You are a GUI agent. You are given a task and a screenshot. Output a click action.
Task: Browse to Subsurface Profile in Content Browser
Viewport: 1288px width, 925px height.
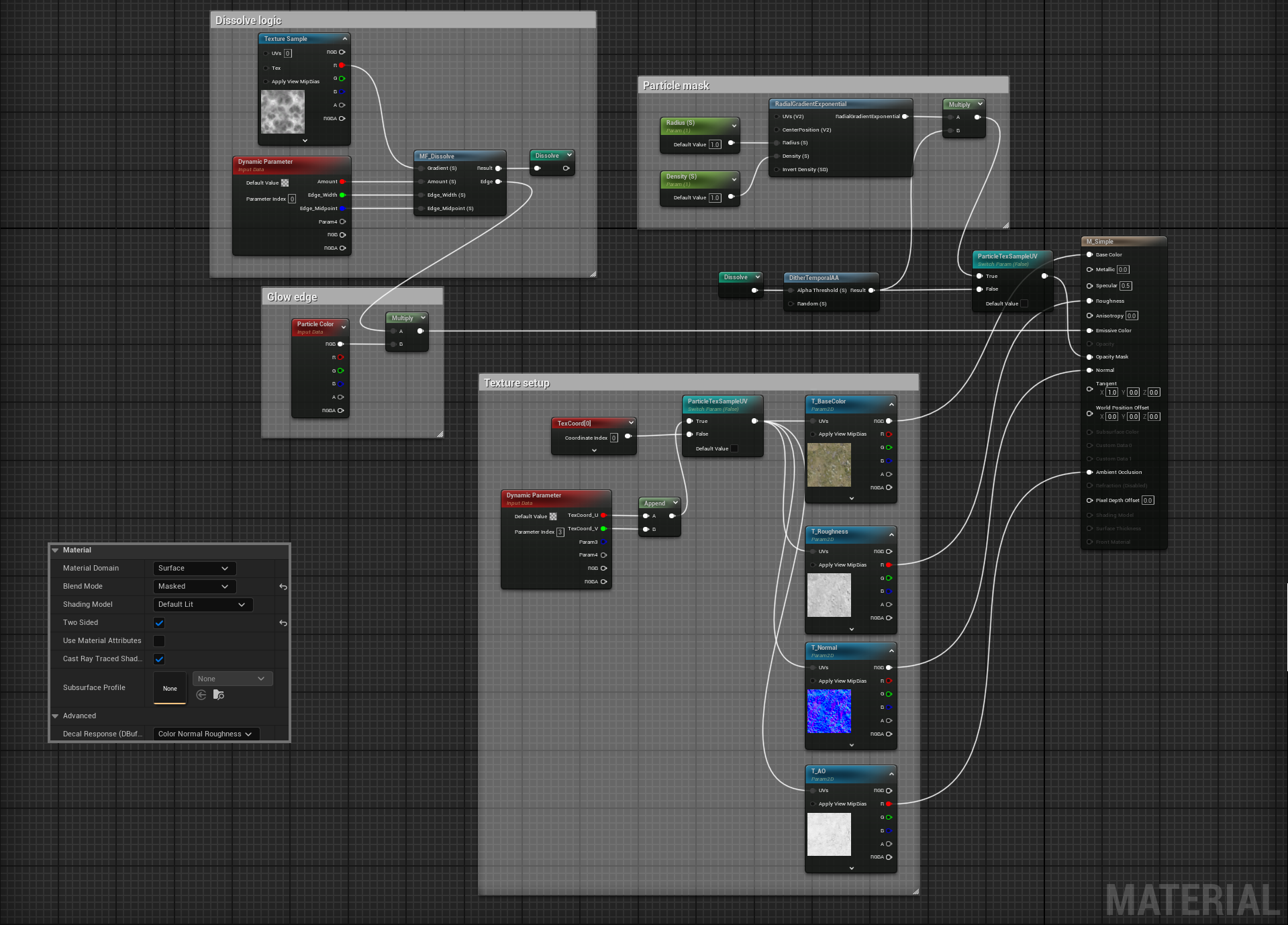(x=219, y=695)
